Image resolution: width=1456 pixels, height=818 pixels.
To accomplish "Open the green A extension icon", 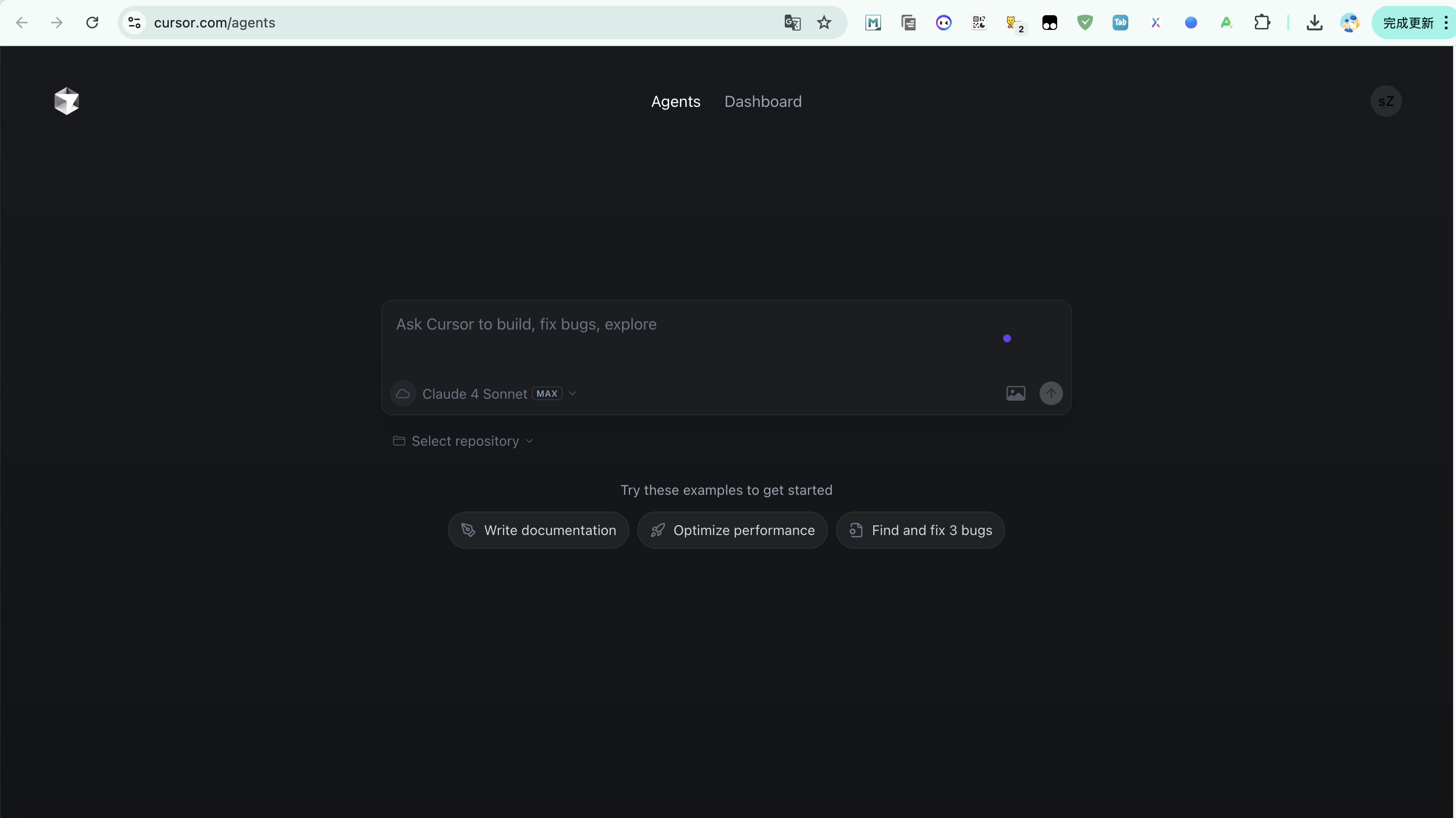I will tap(1226, 23).
